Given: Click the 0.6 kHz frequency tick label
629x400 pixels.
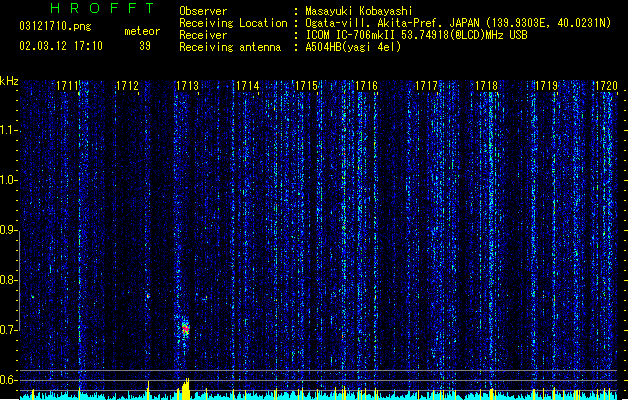Looking at the screenshot, I should click(x=8, y=380).
